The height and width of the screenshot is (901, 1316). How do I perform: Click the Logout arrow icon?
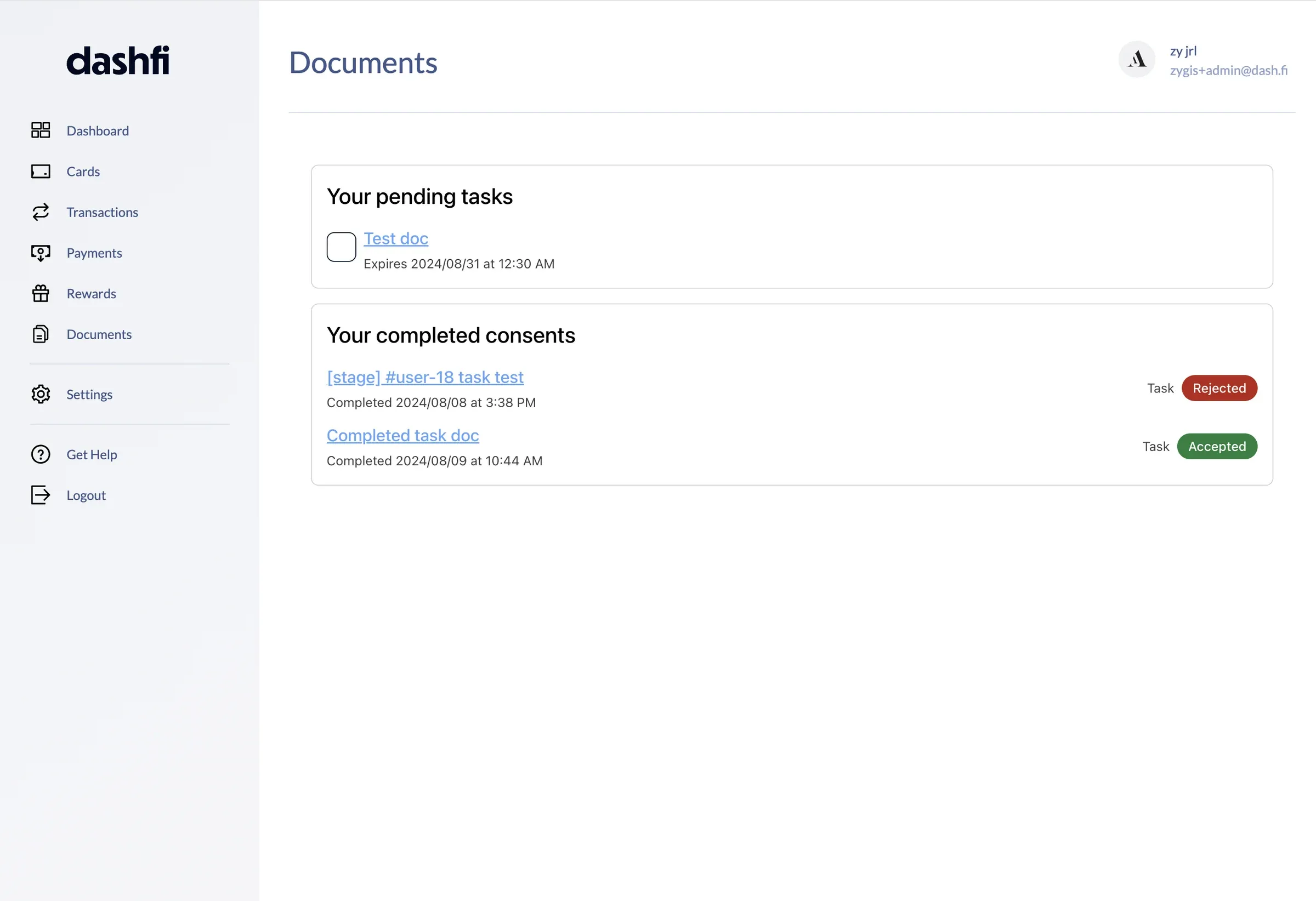(x=40, y=495)
